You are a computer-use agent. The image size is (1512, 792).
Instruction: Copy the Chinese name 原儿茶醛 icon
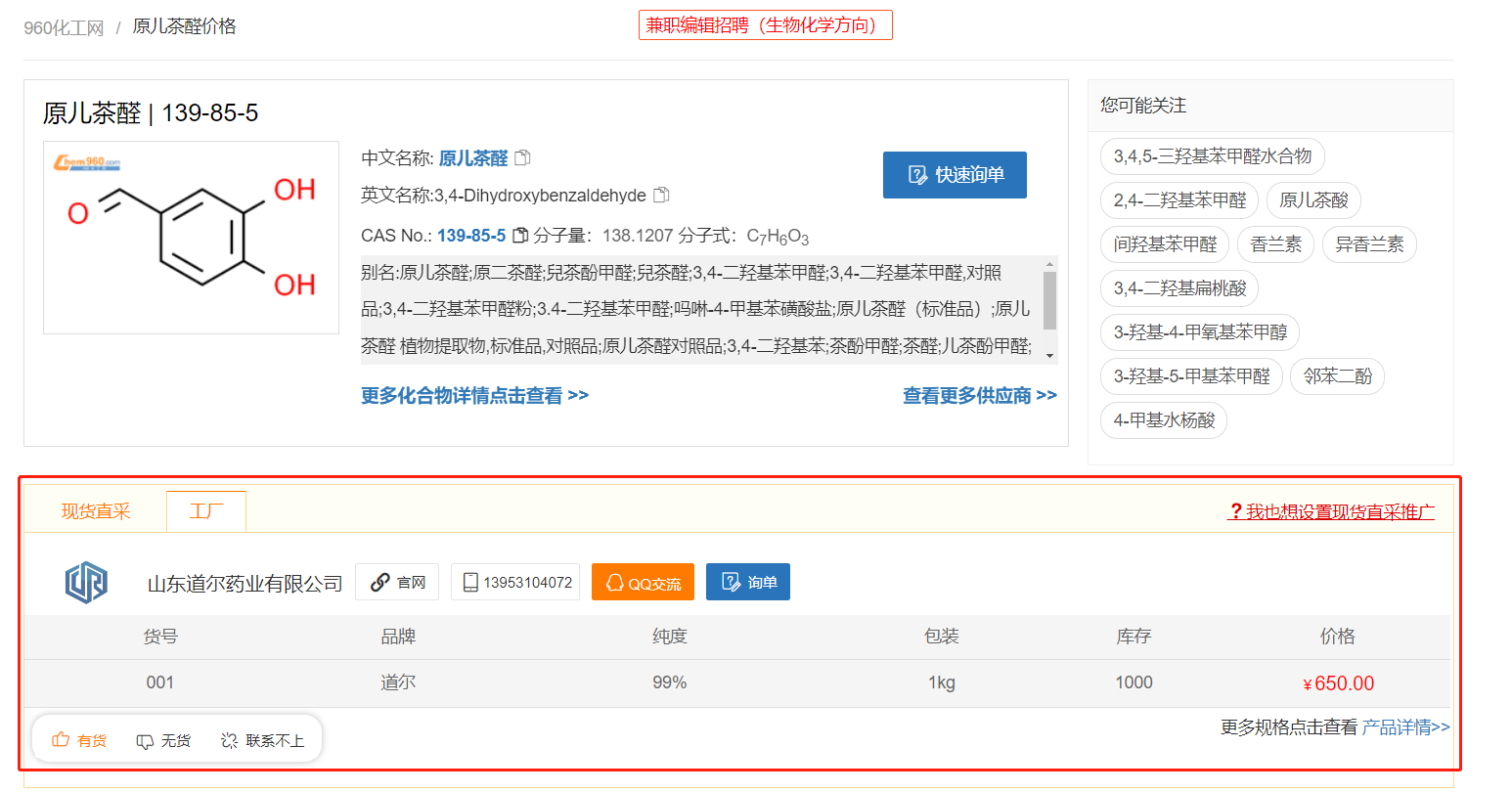tap(523, 157)
